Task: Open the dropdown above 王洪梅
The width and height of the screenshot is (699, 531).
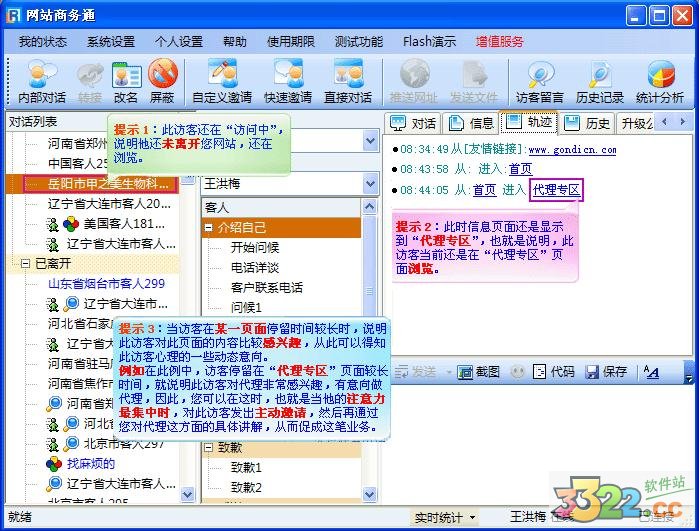Action: coord(370,141)
